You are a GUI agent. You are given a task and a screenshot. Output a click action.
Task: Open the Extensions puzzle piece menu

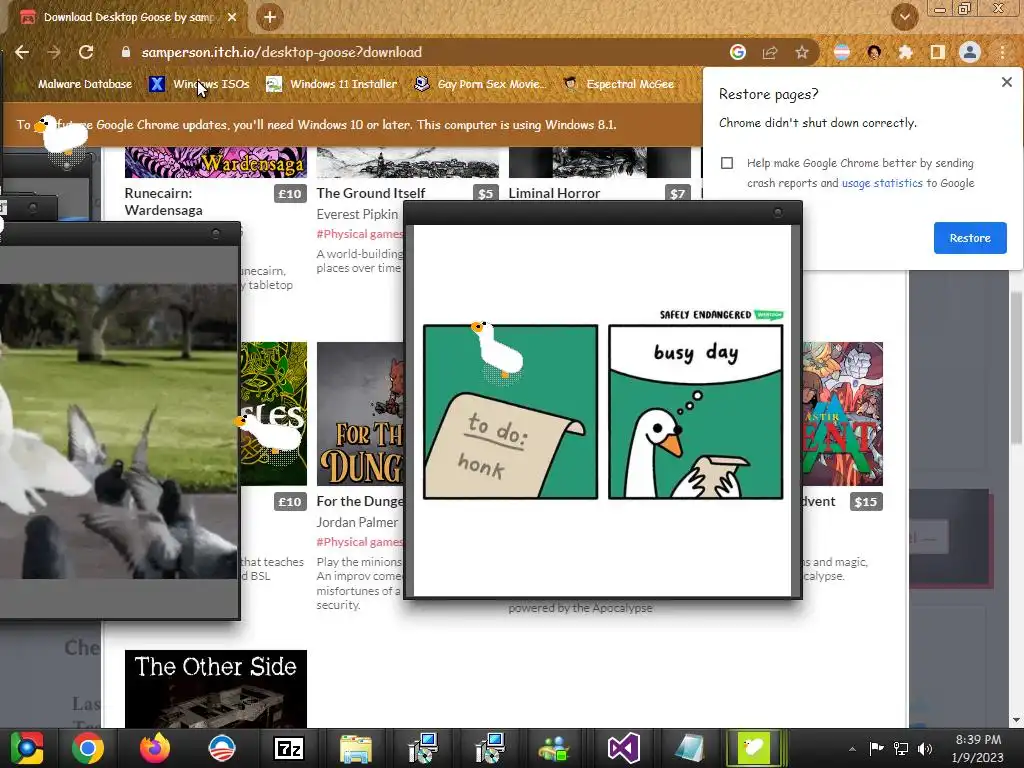[906, 52]
